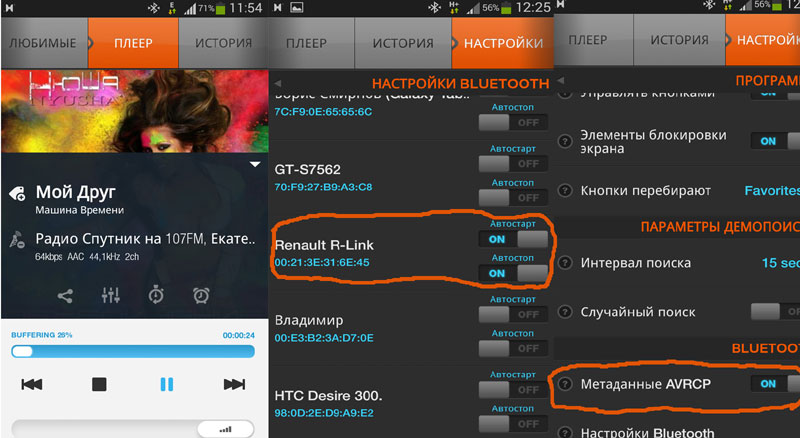The image size is (800, 438).
Task: Enable Автостарт for GT-S7562
Action: click(x=513, y=163)
